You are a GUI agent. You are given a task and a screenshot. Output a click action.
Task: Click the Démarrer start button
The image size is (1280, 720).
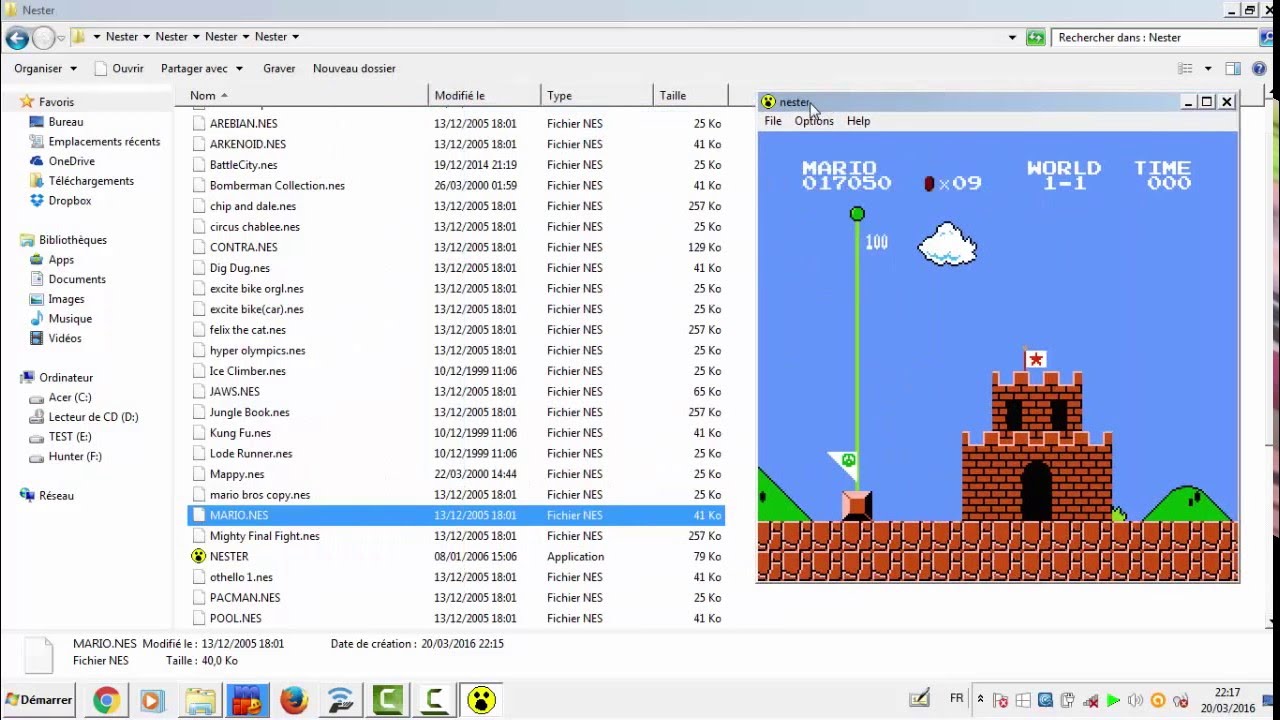(40, 700)
